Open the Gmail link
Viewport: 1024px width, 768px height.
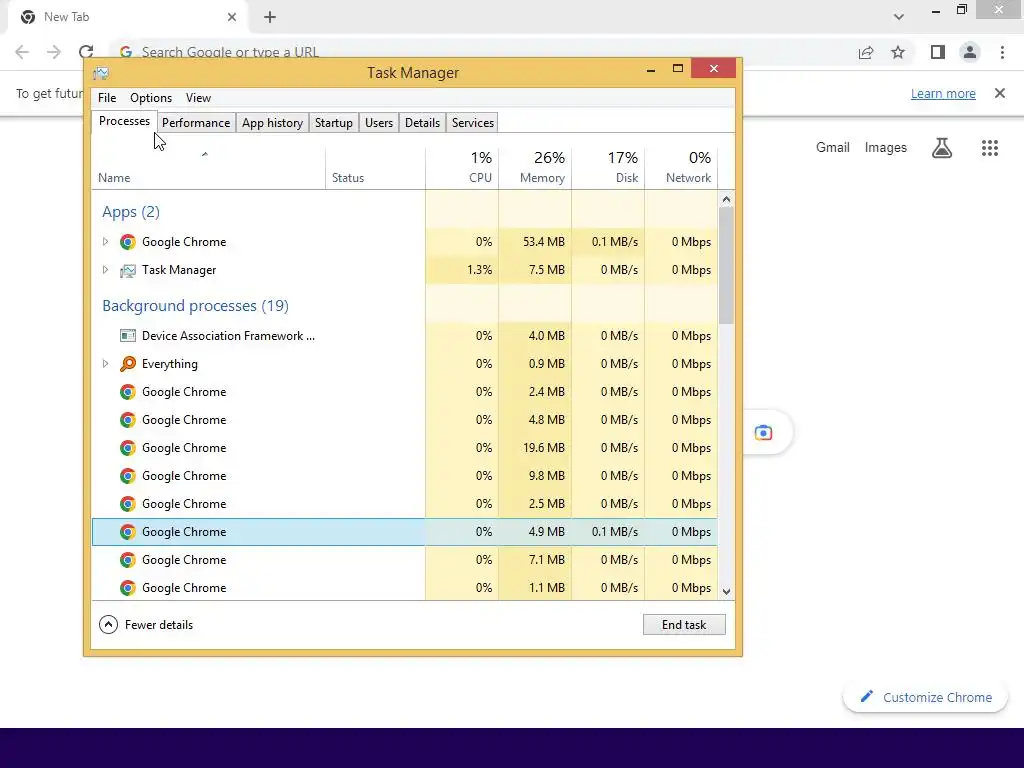[x=833, y=148]
